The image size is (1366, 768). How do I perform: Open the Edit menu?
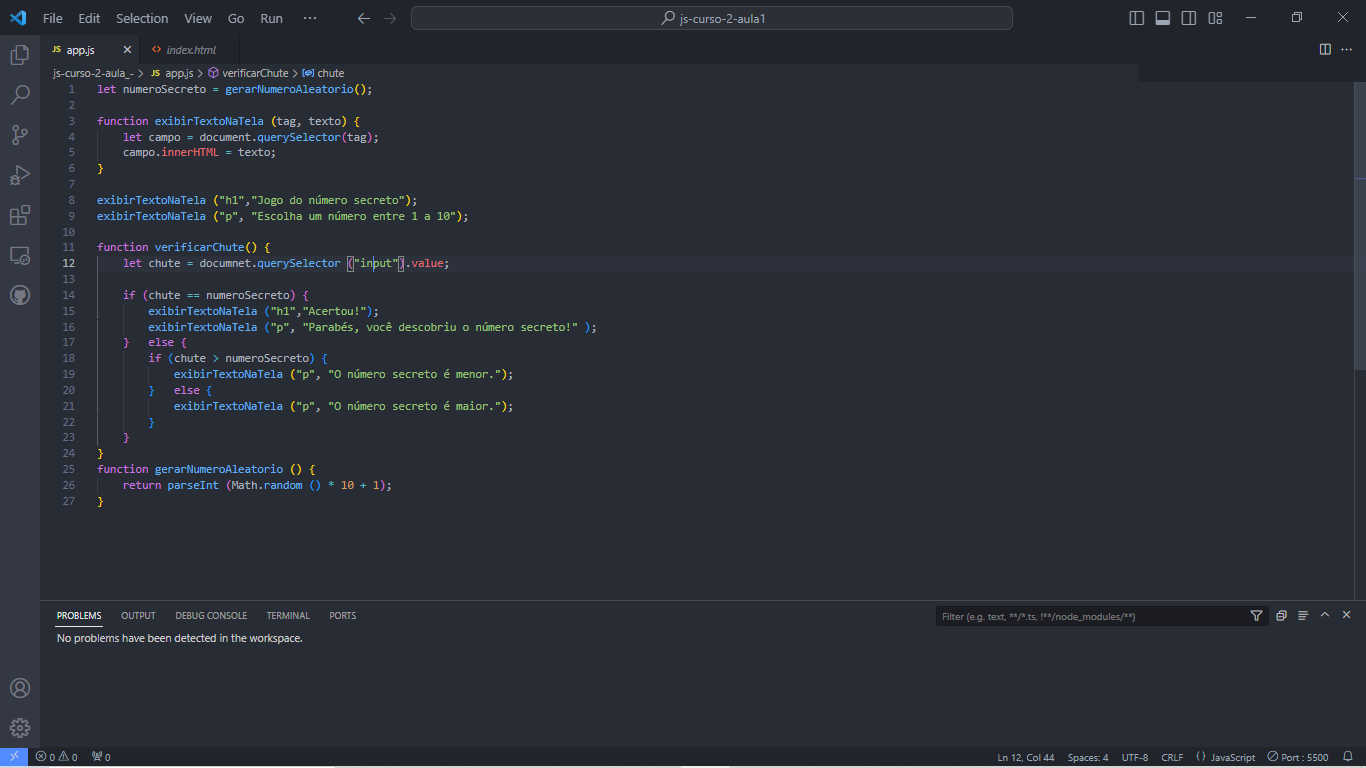pos(89,18)
